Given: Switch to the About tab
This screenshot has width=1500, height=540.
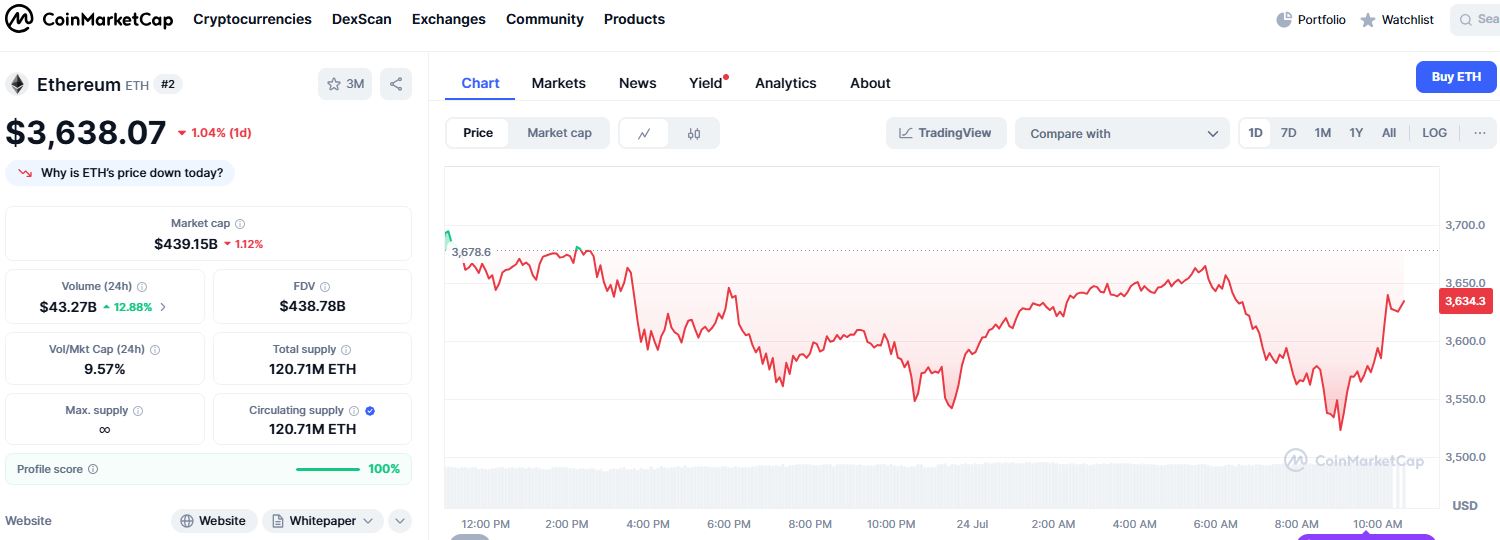Looking at the screenshot, I should pyautogui.click(x=870, y=83).
